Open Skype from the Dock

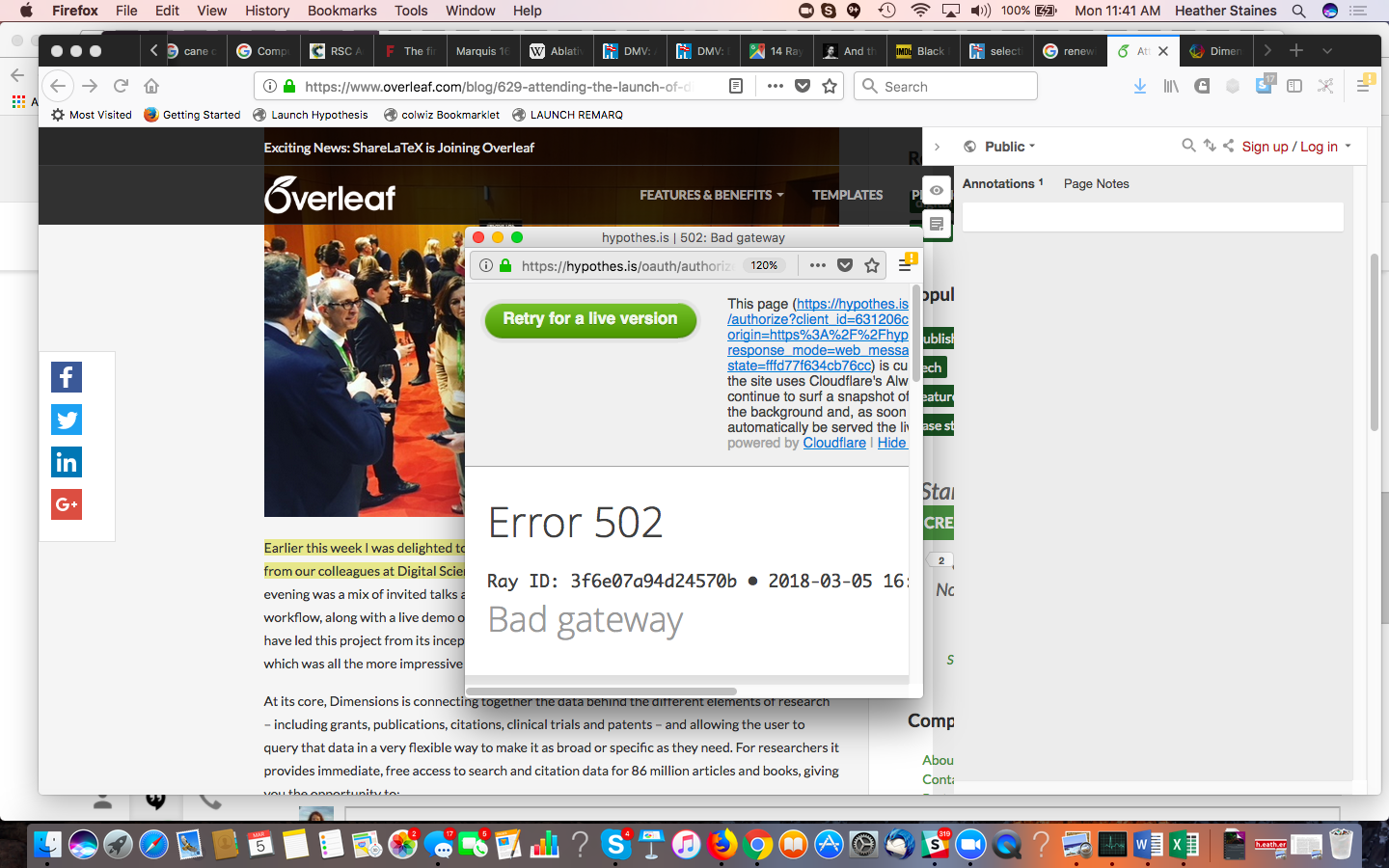click(x=615, y=845)
